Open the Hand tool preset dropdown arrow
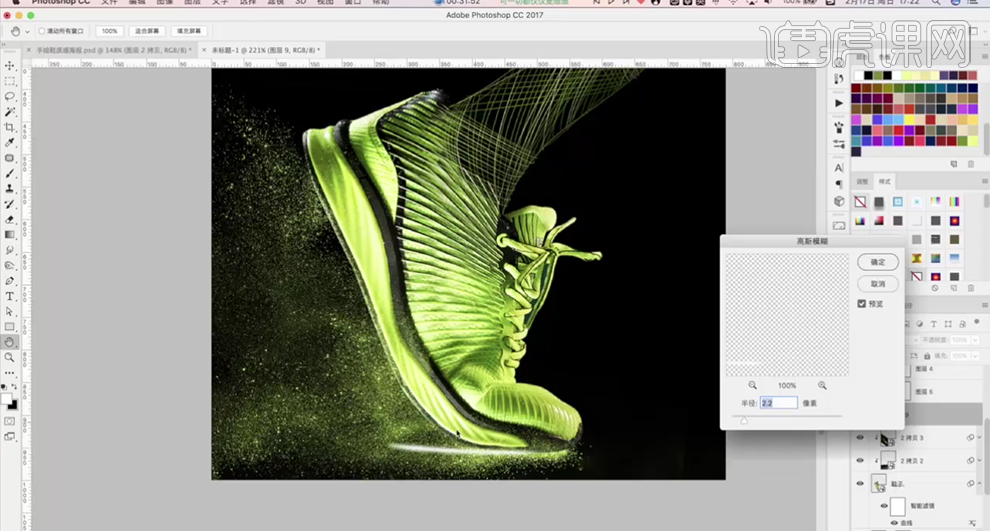The image size is (990, 531). [27, 31]
